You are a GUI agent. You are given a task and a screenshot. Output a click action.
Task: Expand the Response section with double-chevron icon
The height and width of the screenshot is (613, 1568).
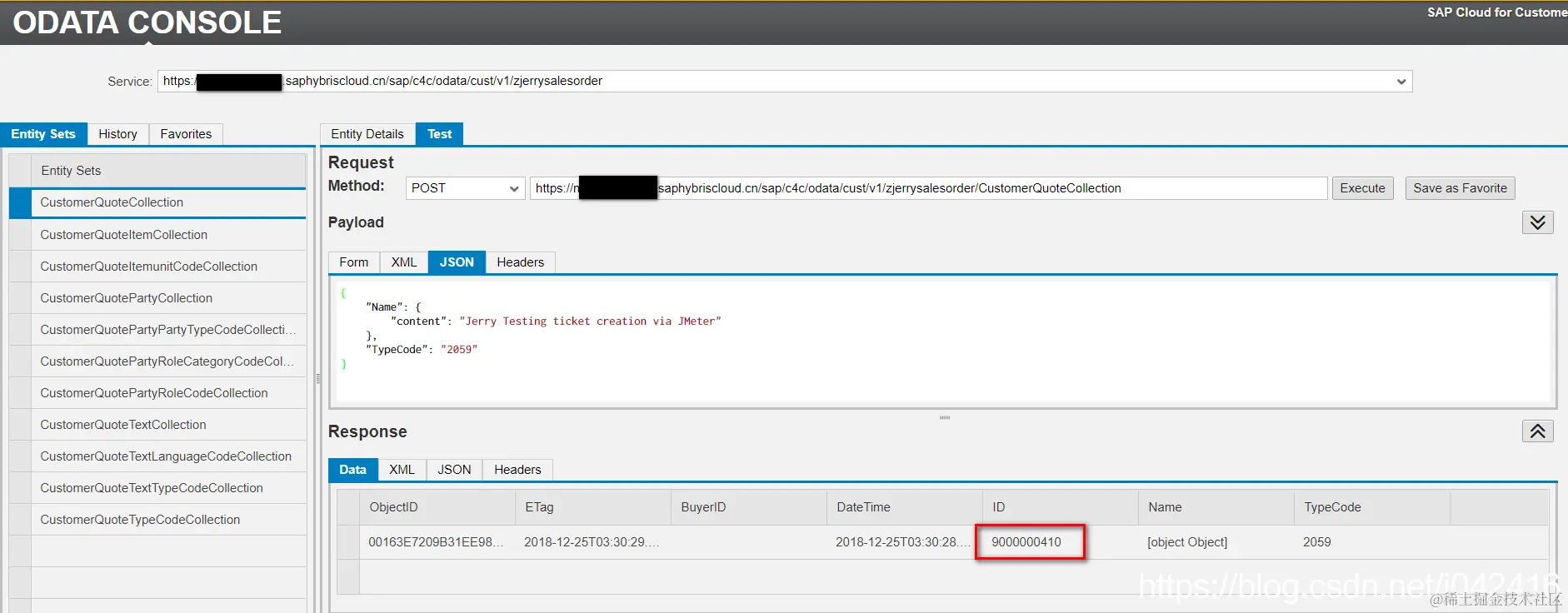click(1537, 431)
